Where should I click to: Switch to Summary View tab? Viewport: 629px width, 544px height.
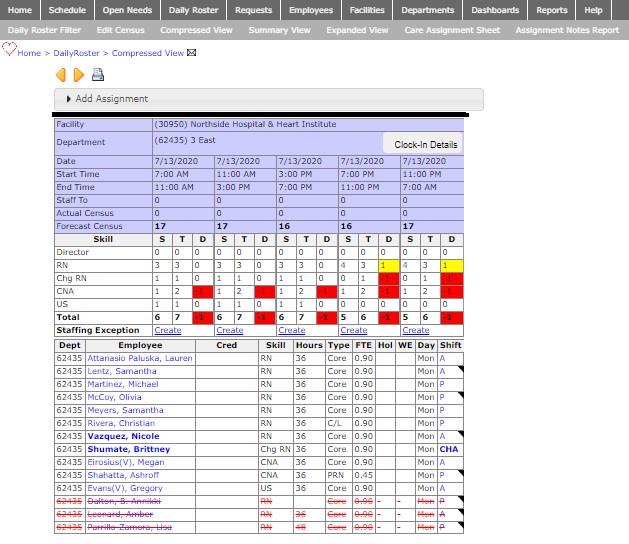[x=282, y=31]
